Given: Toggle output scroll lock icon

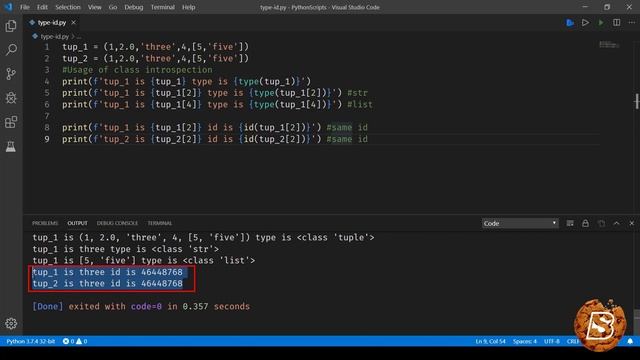Looking at the screenshot, I should (x=585, y=223).
